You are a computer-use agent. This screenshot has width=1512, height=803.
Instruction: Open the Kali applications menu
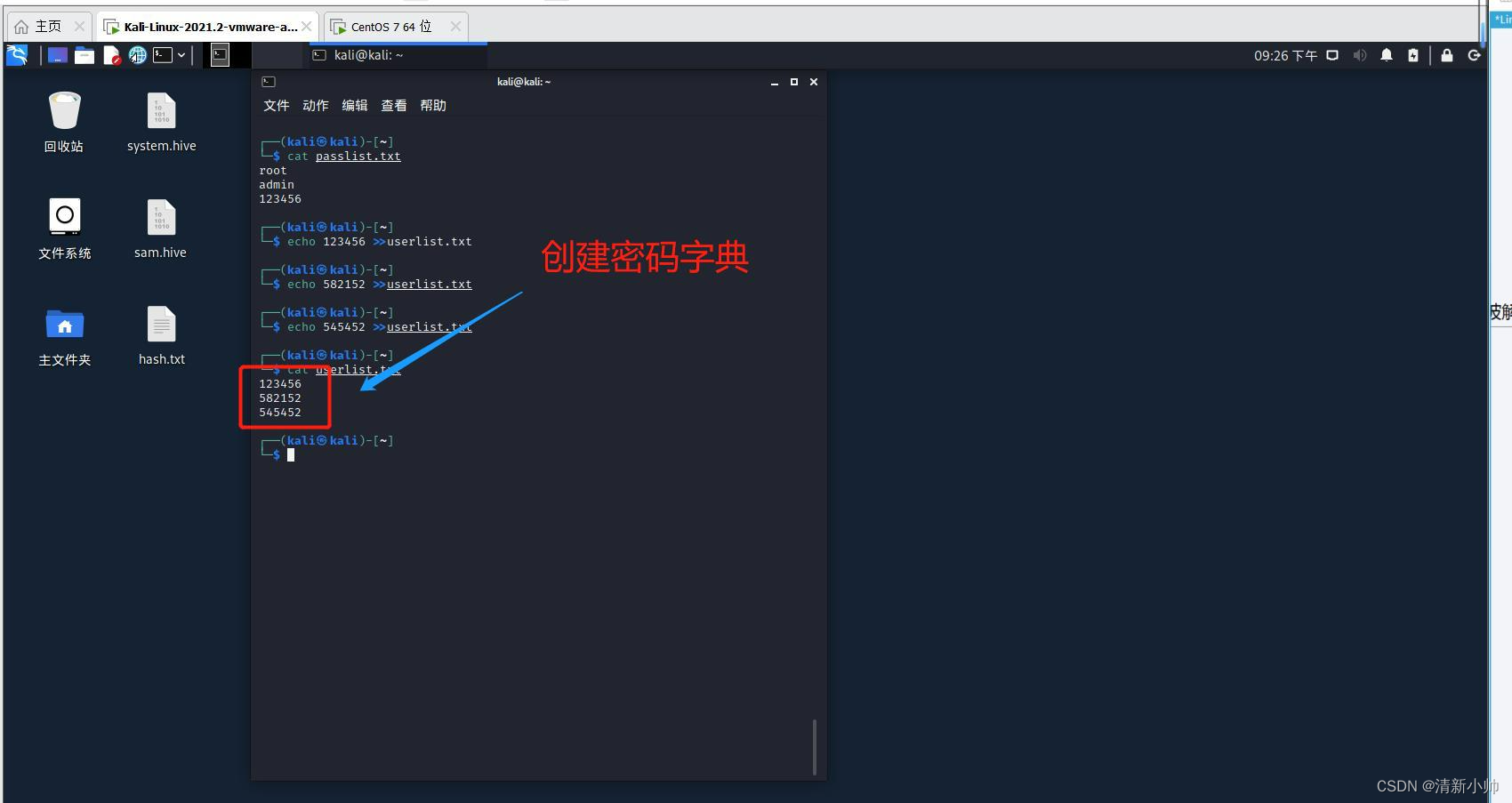tap(16, 54)
